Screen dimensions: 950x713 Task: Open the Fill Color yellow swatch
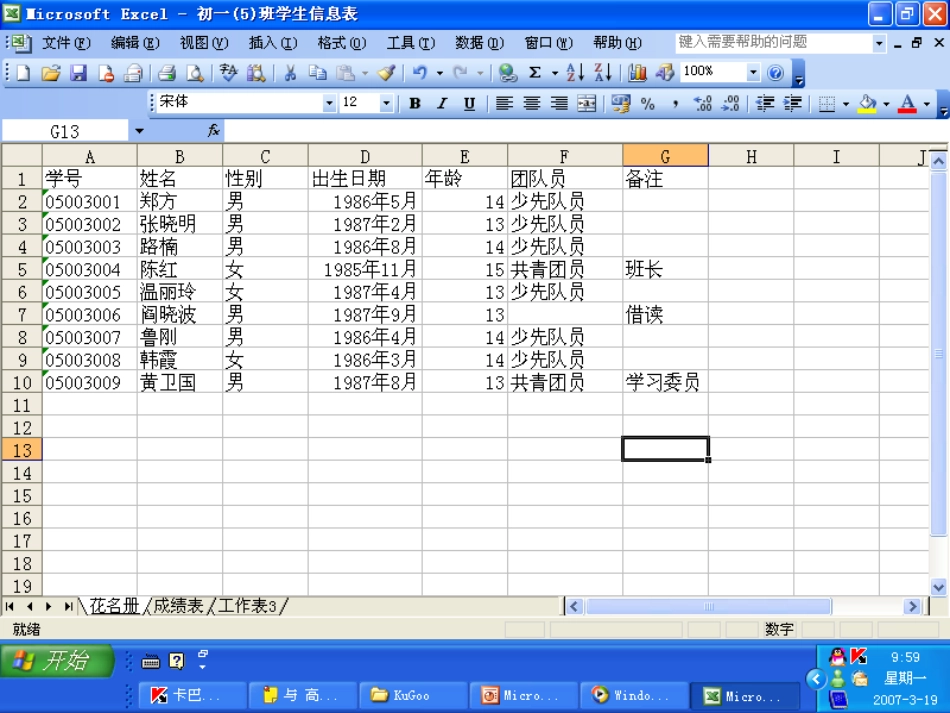(x=867, y=104)
